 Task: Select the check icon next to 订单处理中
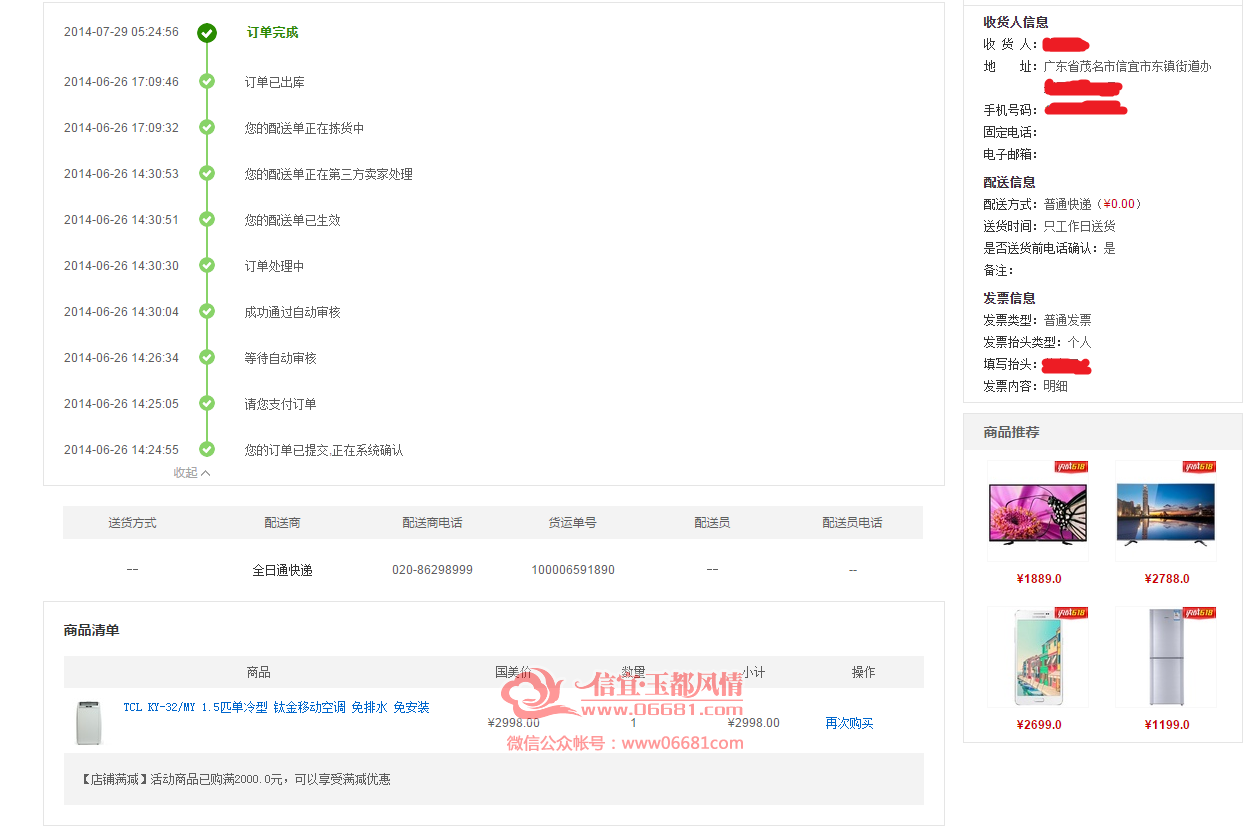(x=207, y=266)
